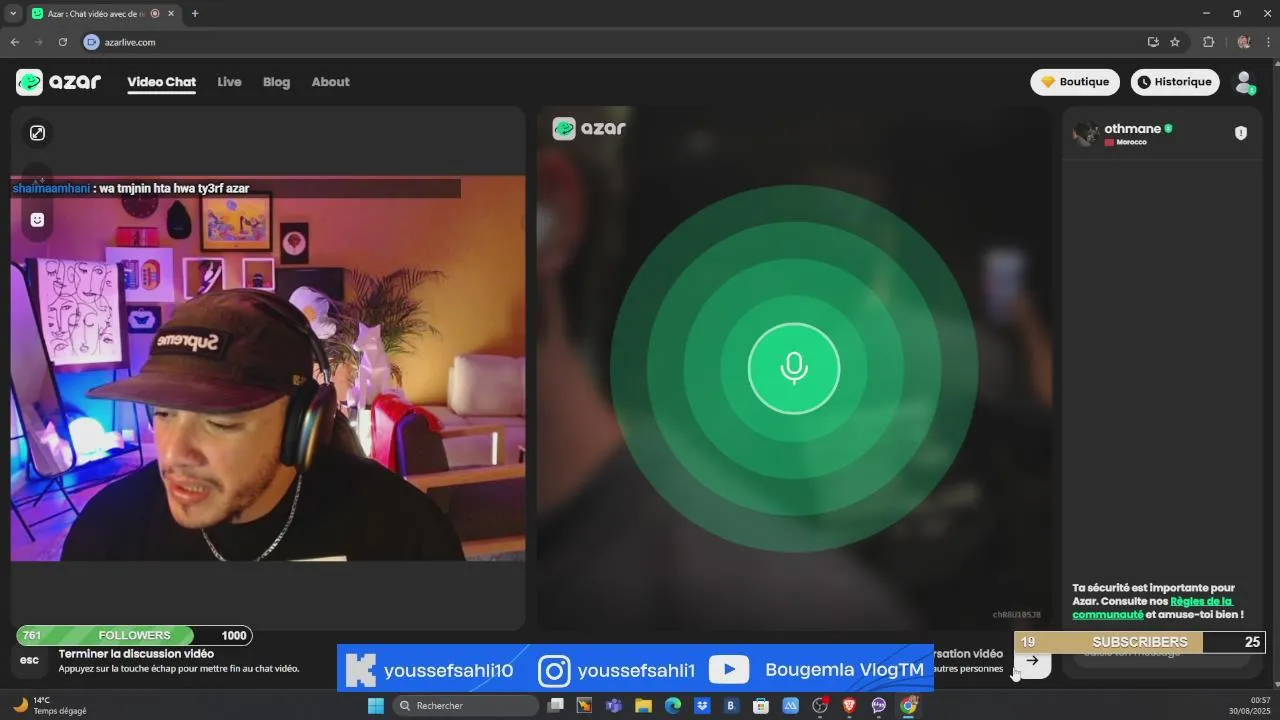The image size is (1280, 720).
Task: Click the azarlive.com address bar
Action: (x=129, y=42)
